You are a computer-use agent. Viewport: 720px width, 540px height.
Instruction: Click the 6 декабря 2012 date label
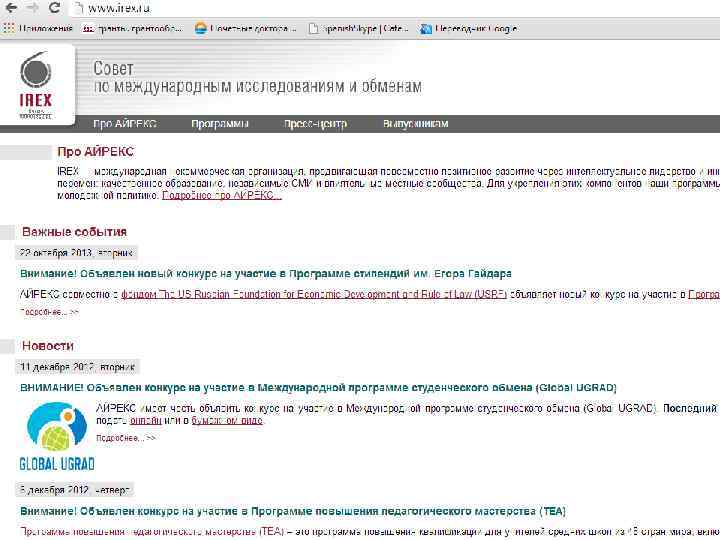[75, 490]
